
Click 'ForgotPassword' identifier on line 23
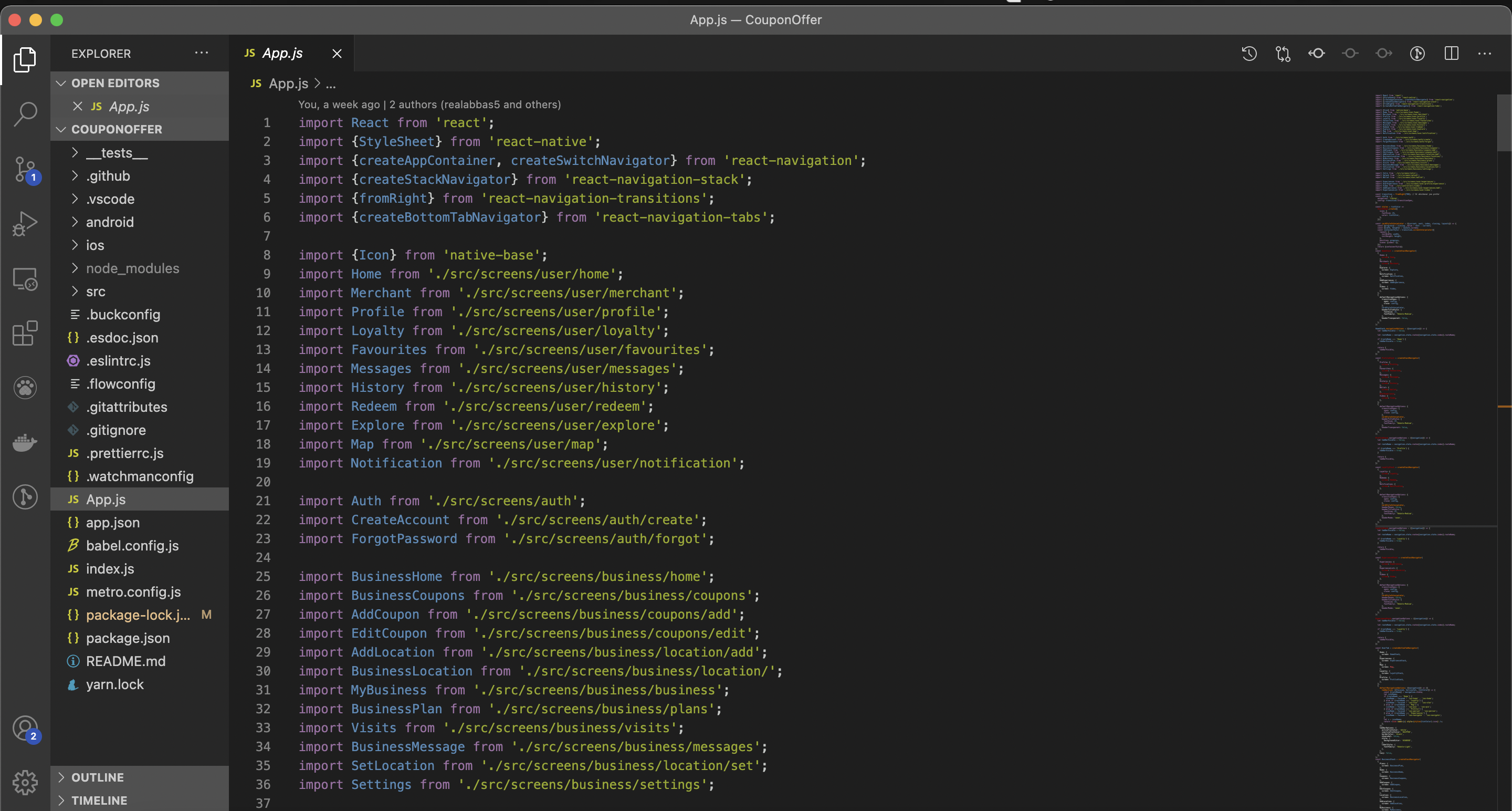point(404,539)
